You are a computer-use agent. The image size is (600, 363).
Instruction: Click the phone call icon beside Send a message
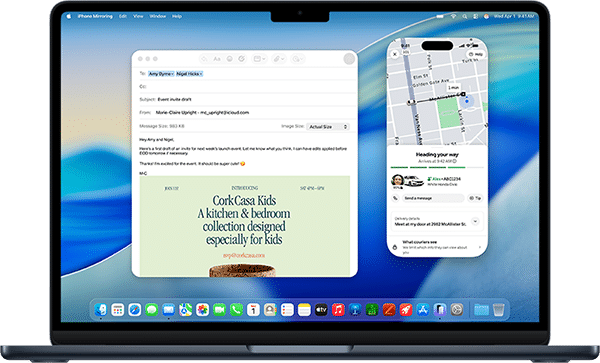tap(395, 198)
